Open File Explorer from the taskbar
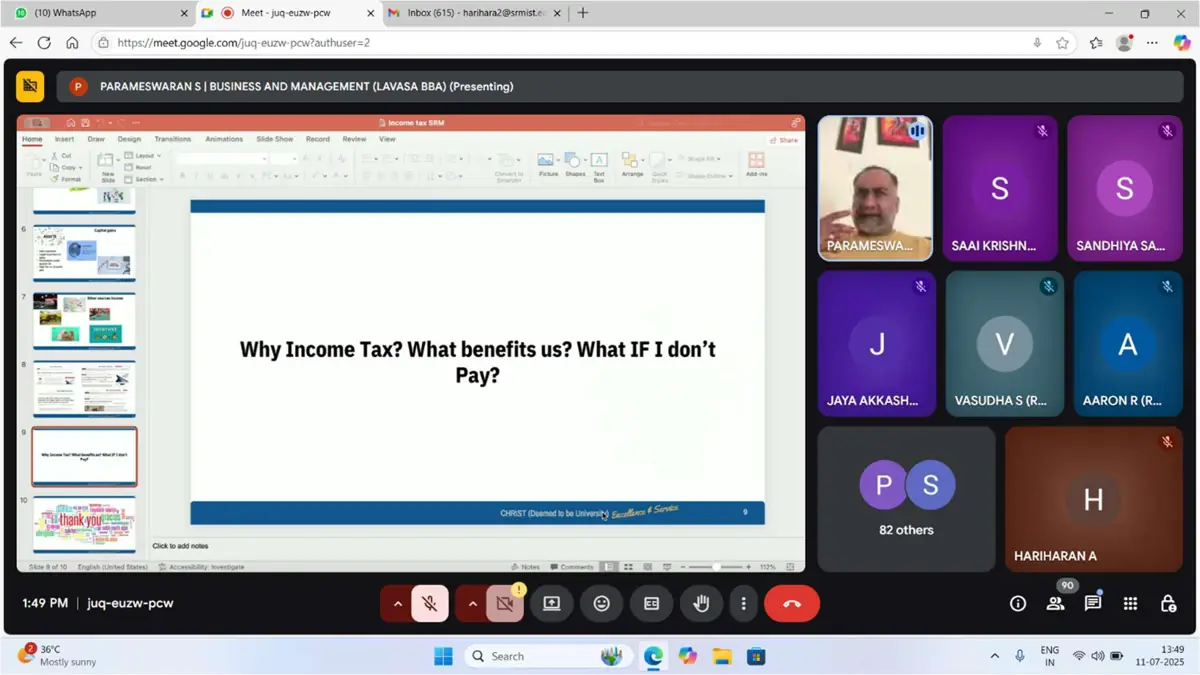This screenshot has height=675, width=1200. tap(722, 656)
